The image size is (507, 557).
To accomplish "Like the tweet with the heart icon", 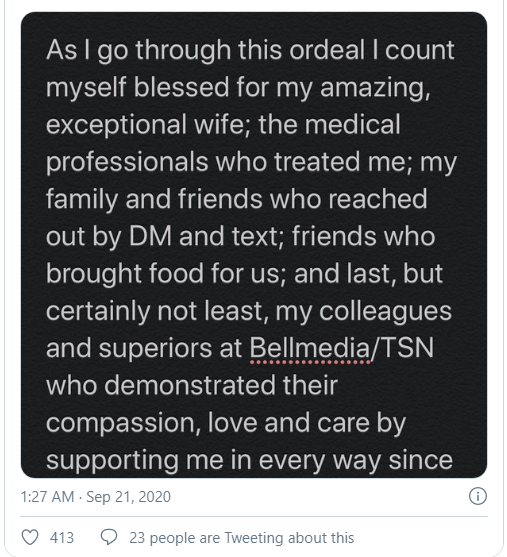I will coord(30,537).
